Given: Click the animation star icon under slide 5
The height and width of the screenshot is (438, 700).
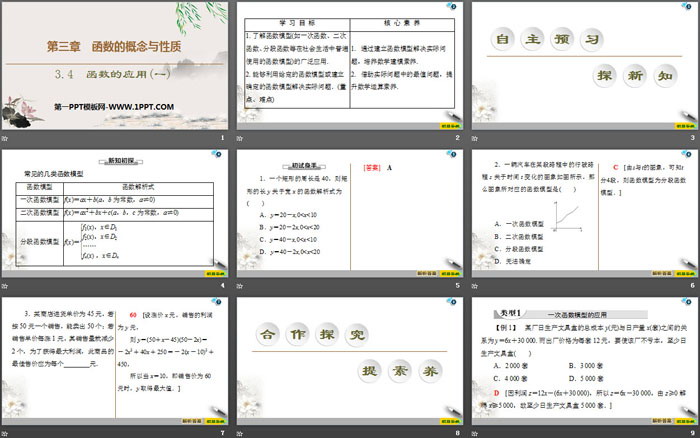Looking at the screenshot, I should (240, 286).
